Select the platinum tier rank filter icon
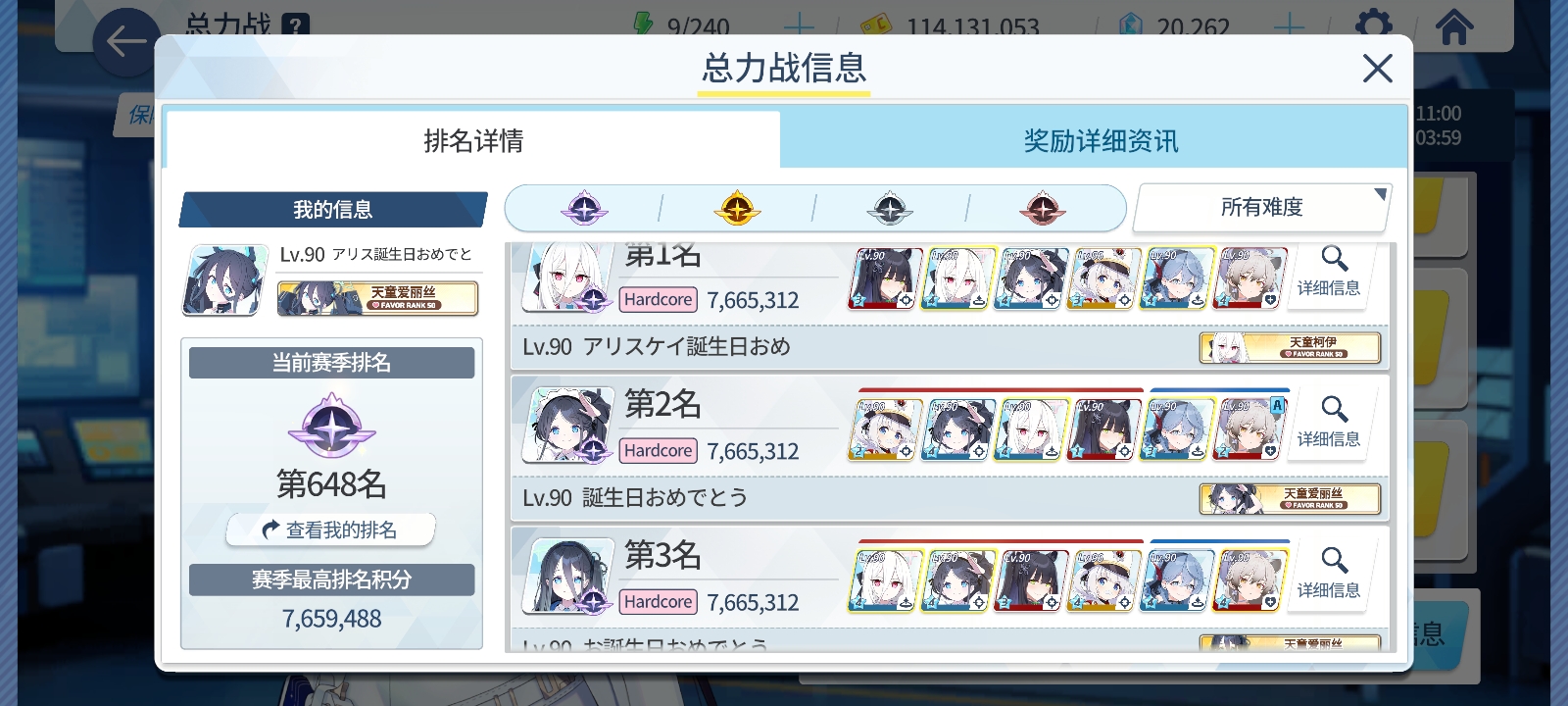 click(584, 209)
